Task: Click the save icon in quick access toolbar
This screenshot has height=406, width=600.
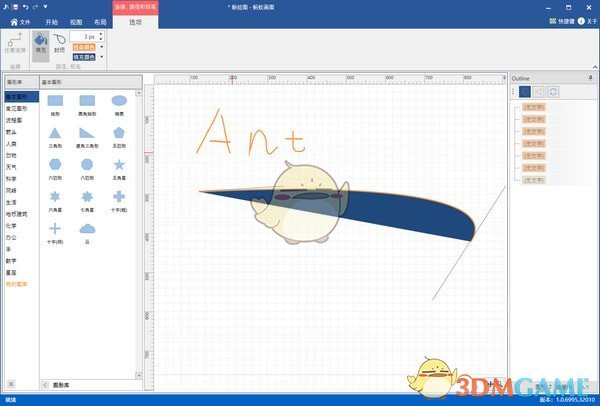Action: (16, 7)
